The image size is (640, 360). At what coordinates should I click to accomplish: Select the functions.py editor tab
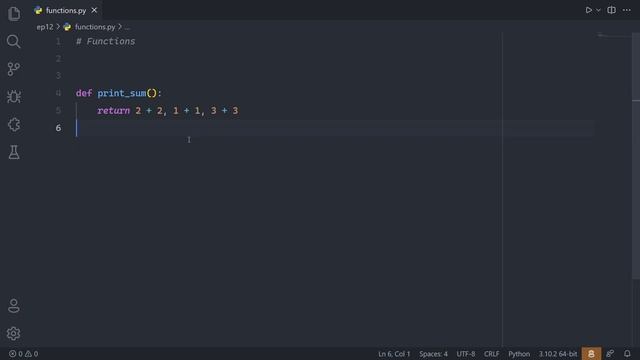pyautogui.click(x=66, y=10)
